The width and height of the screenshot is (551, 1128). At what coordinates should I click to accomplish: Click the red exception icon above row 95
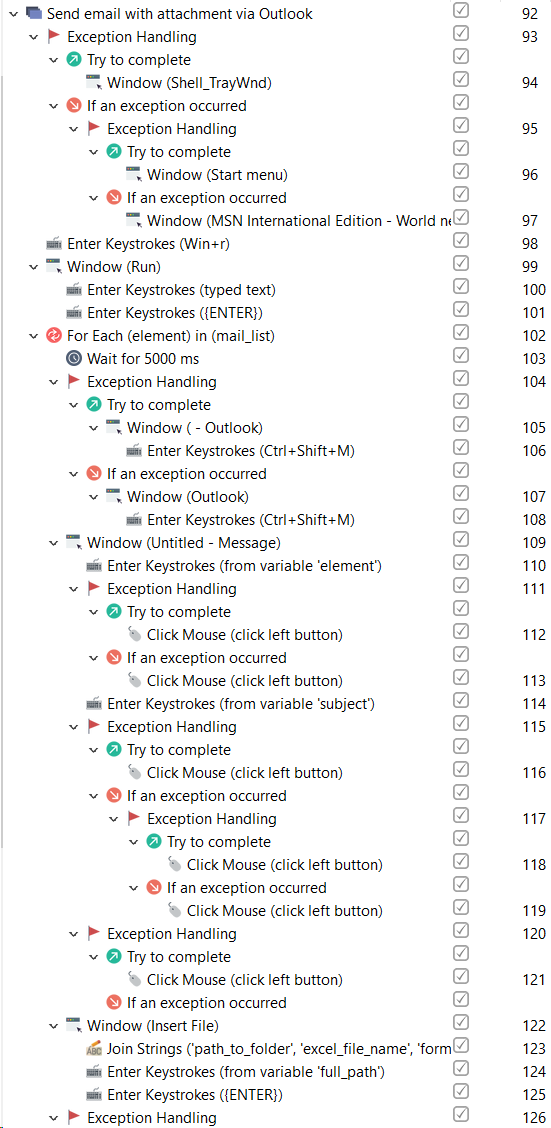(x=73, y=106)
